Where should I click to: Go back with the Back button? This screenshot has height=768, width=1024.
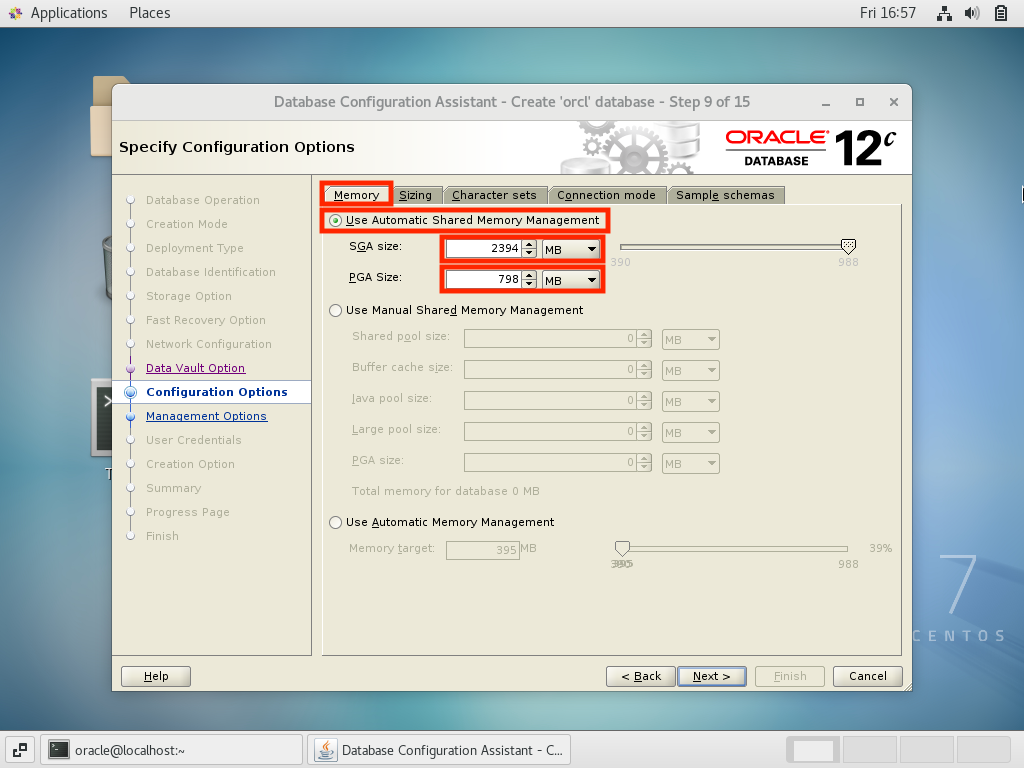coord(641,676)
